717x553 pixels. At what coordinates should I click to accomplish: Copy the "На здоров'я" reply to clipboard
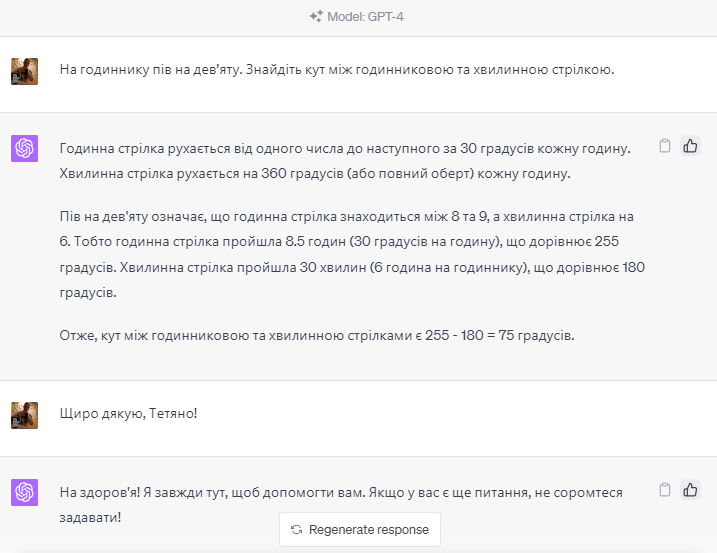(665, 490)
